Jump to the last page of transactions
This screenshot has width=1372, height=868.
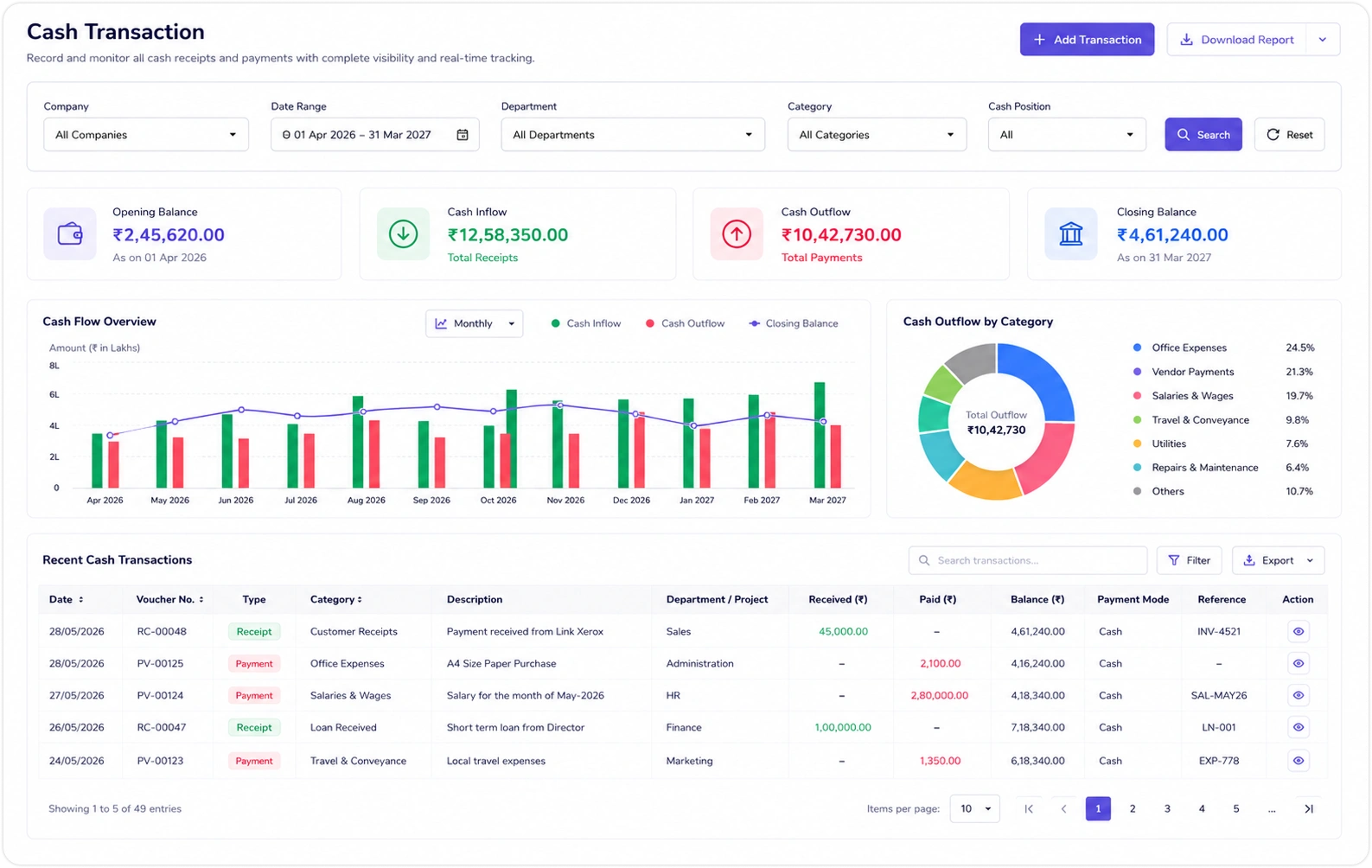[x=1309, y=809]
